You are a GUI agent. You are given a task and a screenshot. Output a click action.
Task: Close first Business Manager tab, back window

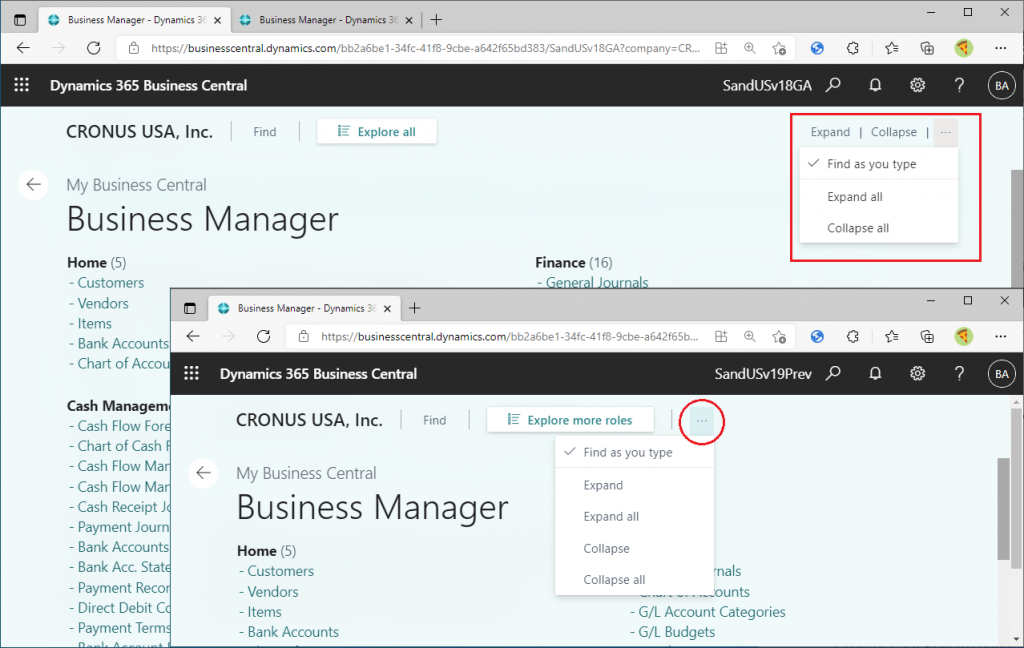click(x=217, y=20)
